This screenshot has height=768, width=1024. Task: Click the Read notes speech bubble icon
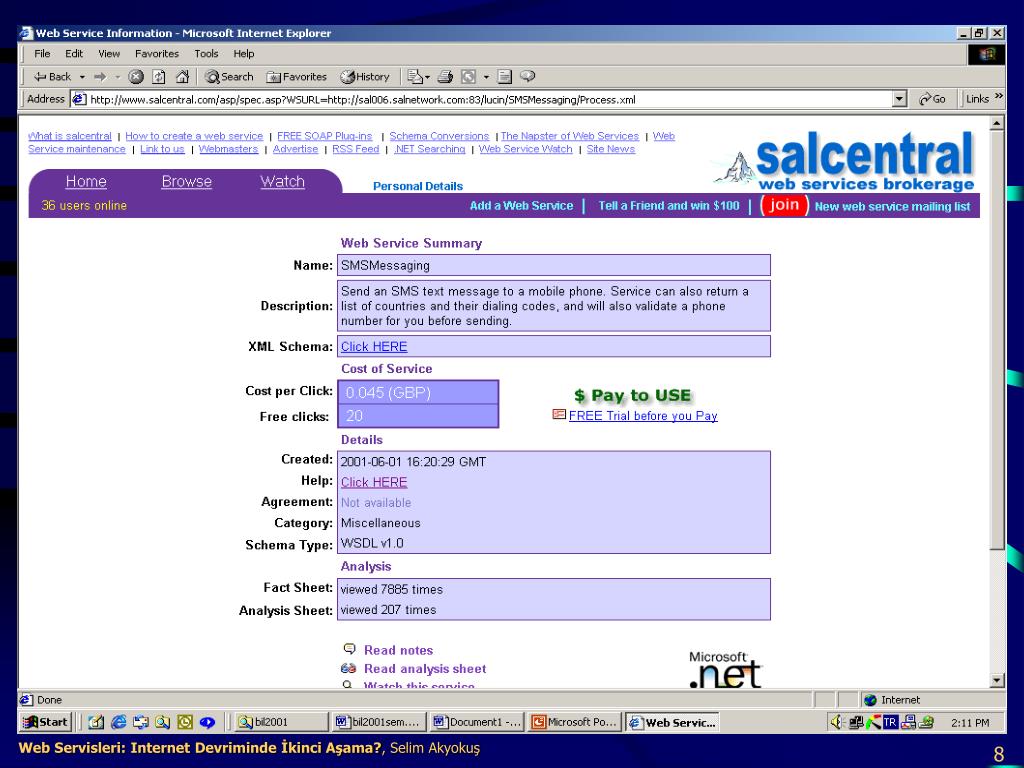click(x=349, y=648)
